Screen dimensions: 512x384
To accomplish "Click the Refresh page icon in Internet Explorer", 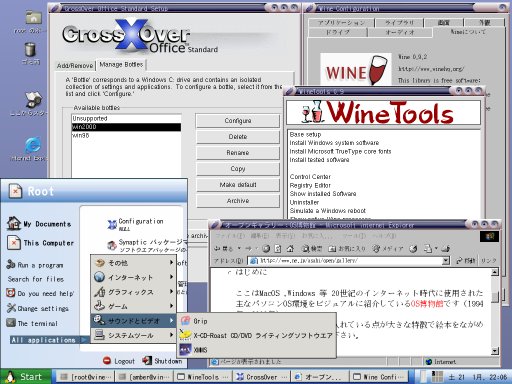I will [278, 248].
